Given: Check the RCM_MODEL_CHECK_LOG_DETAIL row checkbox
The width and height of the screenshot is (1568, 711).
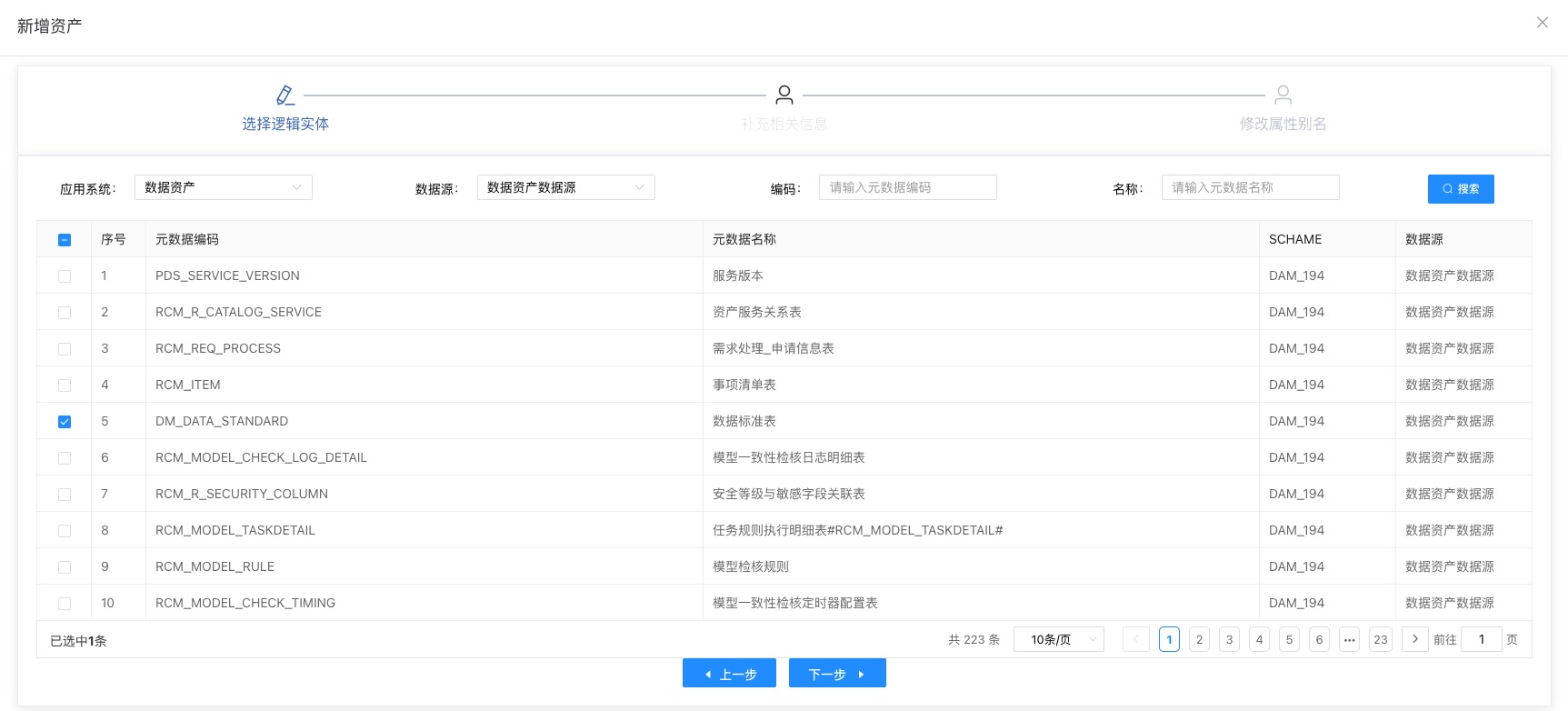Looking at the screenshot, I should (x=65, y=458).
